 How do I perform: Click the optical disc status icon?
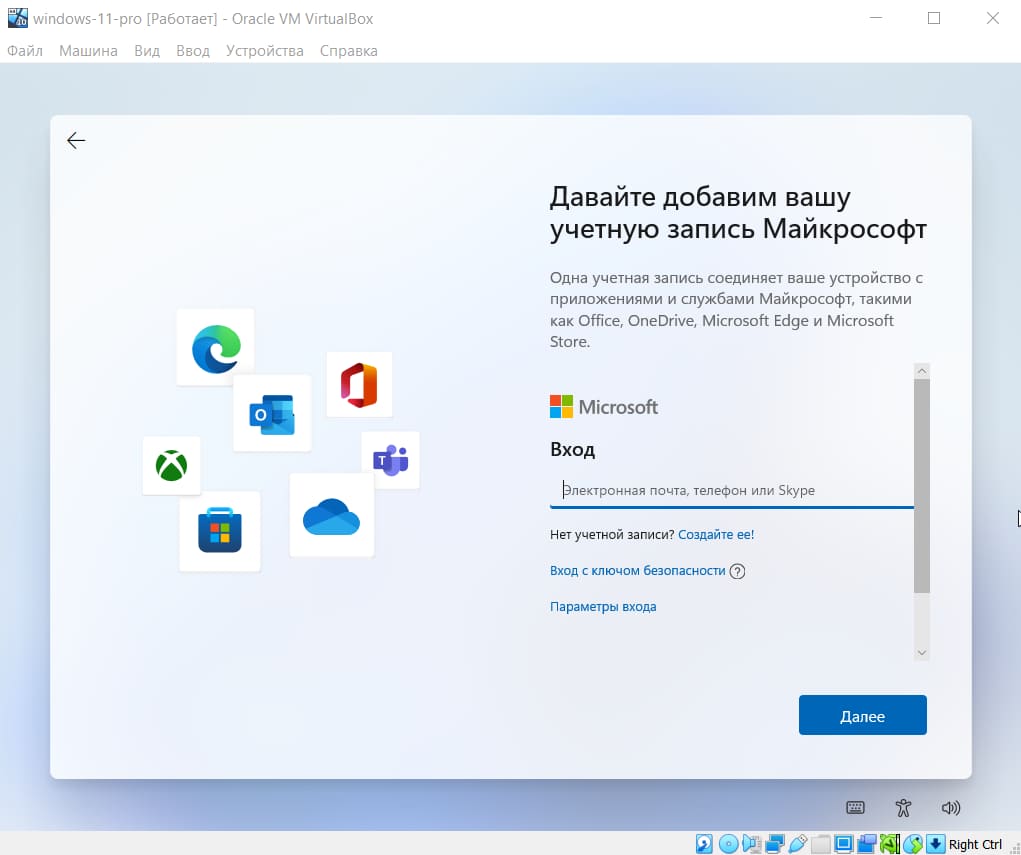pos(729,844)
